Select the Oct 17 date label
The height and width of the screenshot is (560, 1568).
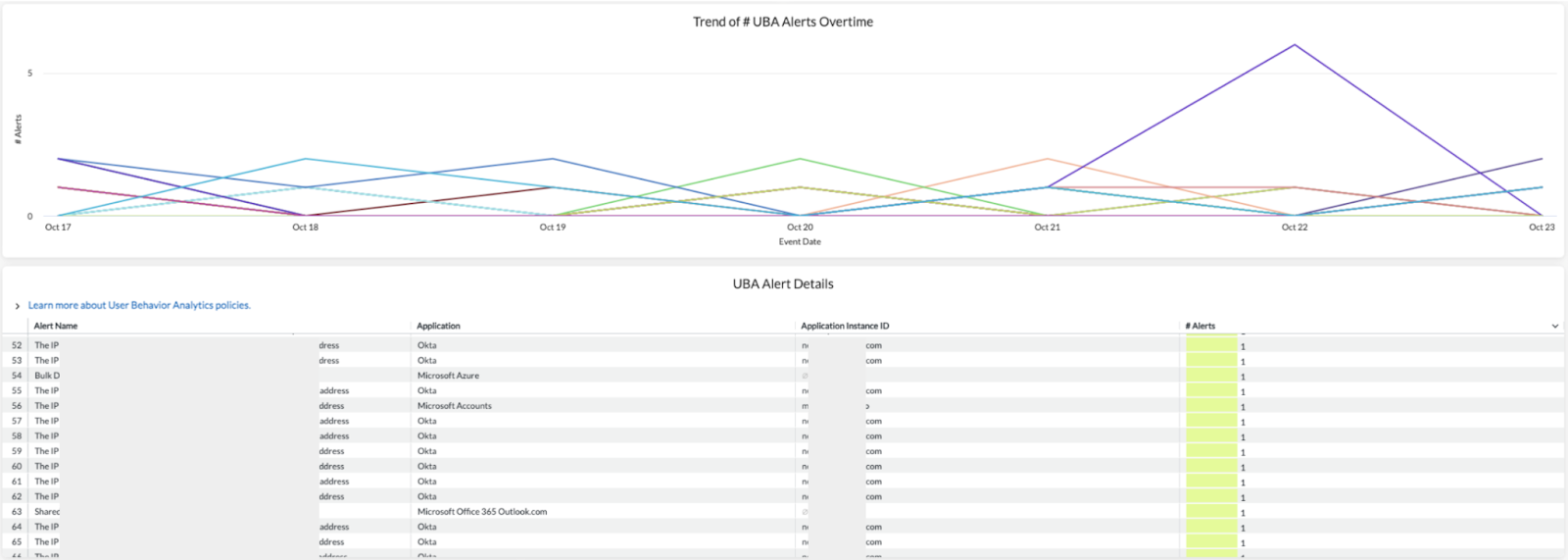pos(58,227)
